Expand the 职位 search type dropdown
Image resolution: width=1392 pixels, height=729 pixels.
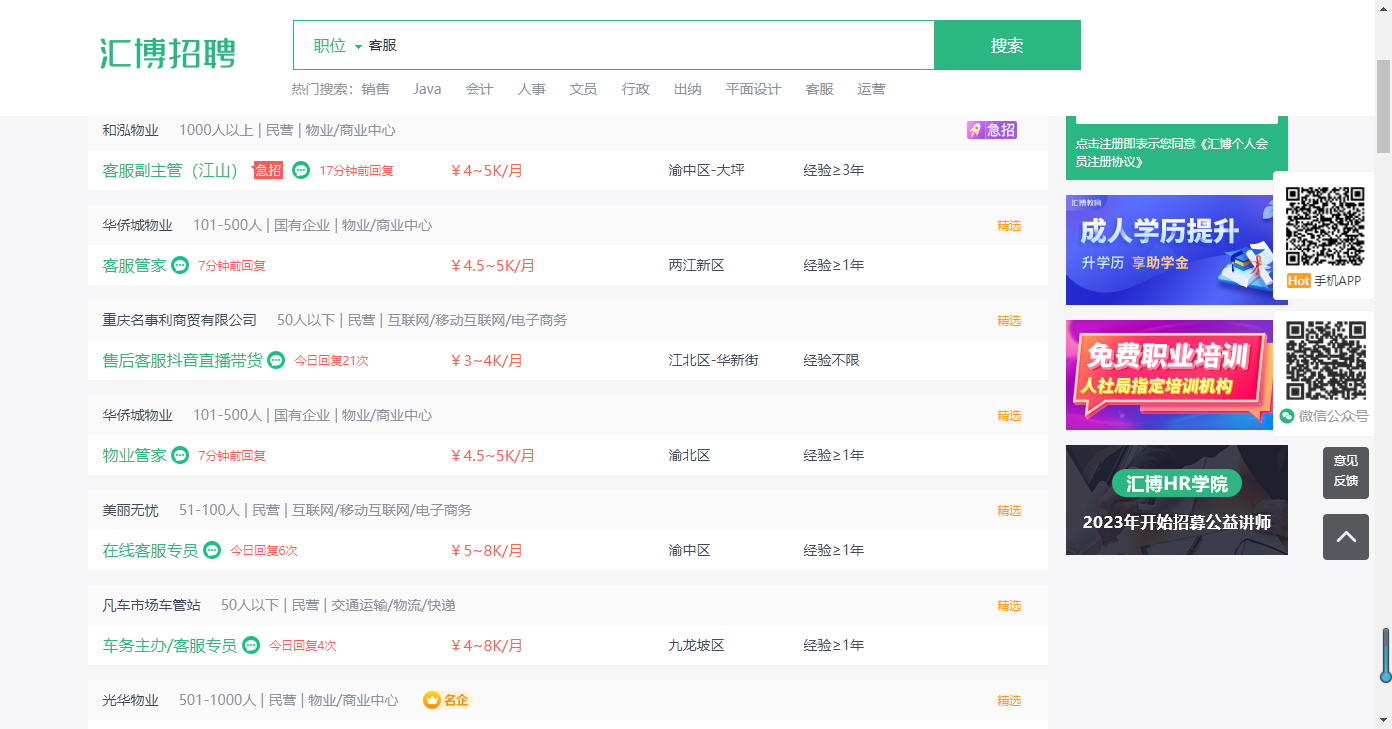337,46
